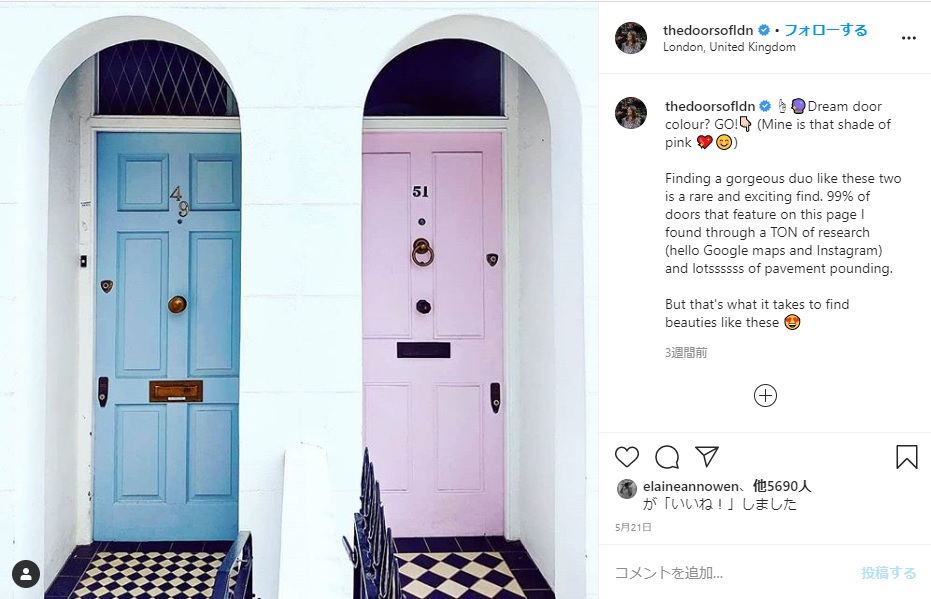Open the three-dots more options menu
Viewport: 931px width, 599px height.
[x=908, y=38]
